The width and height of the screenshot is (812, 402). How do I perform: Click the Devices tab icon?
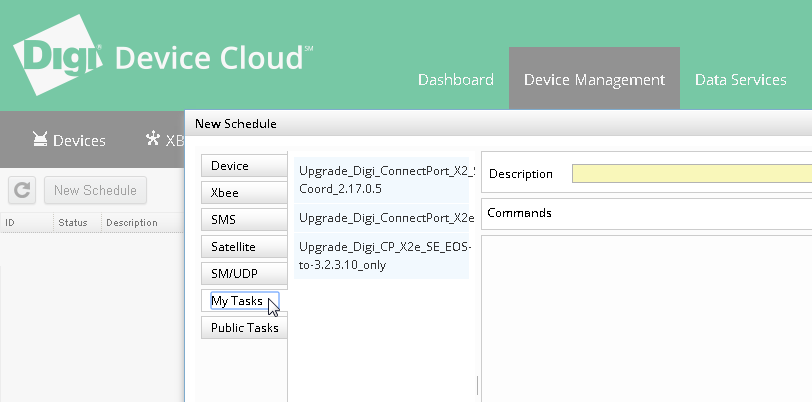click(x=41, y=140)
